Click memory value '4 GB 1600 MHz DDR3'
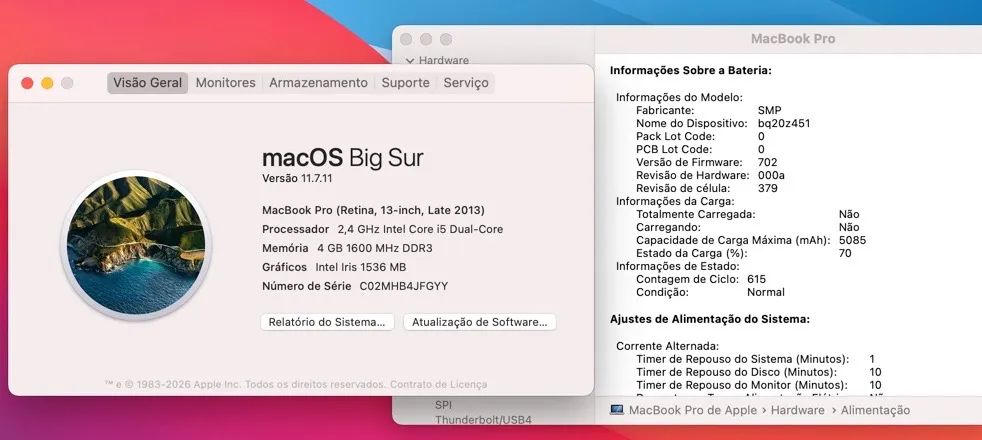Screen dimensions: 982x440 [x=375, y=248]
